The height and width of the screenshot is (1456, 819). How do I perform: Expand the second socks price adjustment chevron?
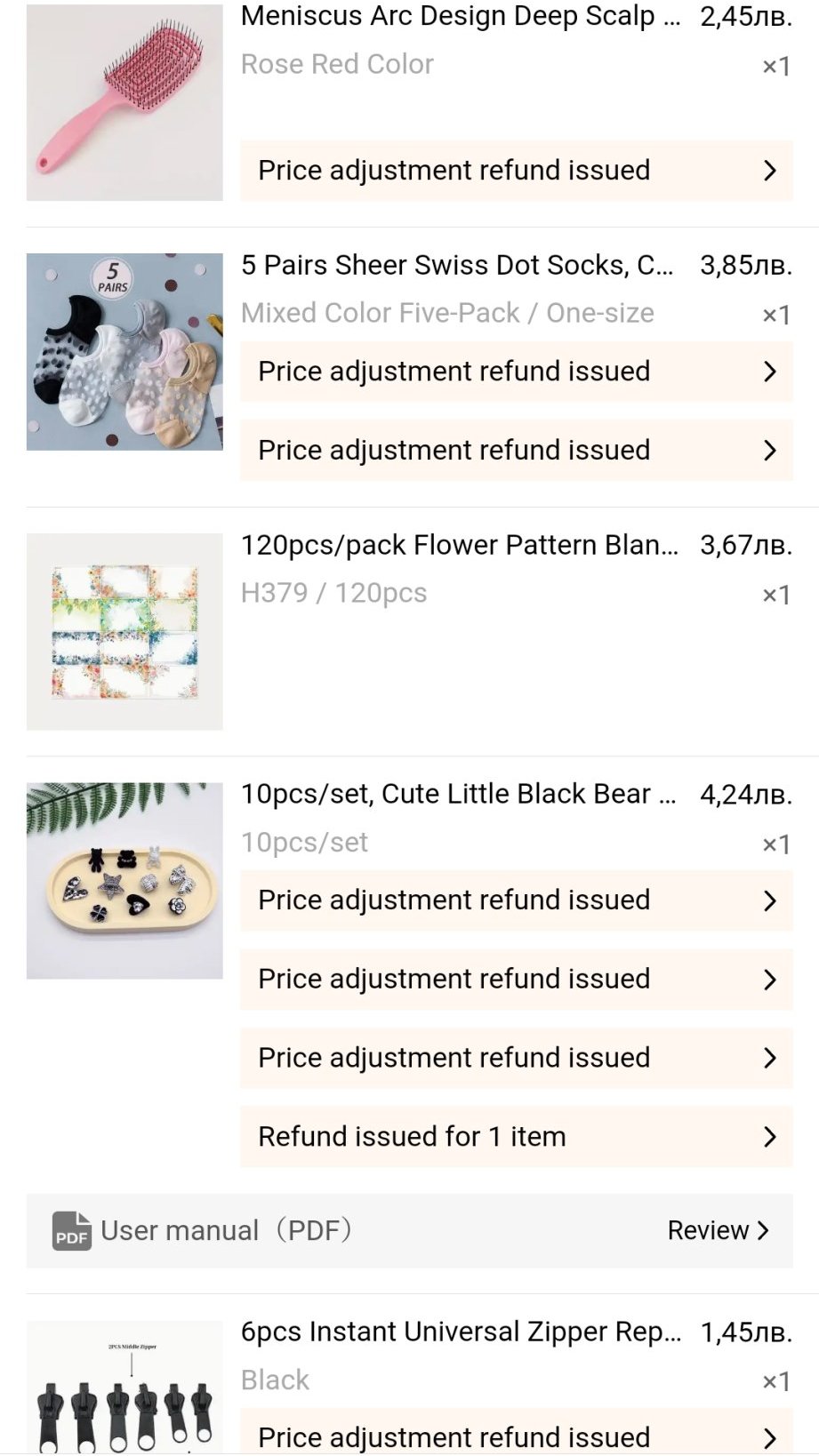point(770,451)
